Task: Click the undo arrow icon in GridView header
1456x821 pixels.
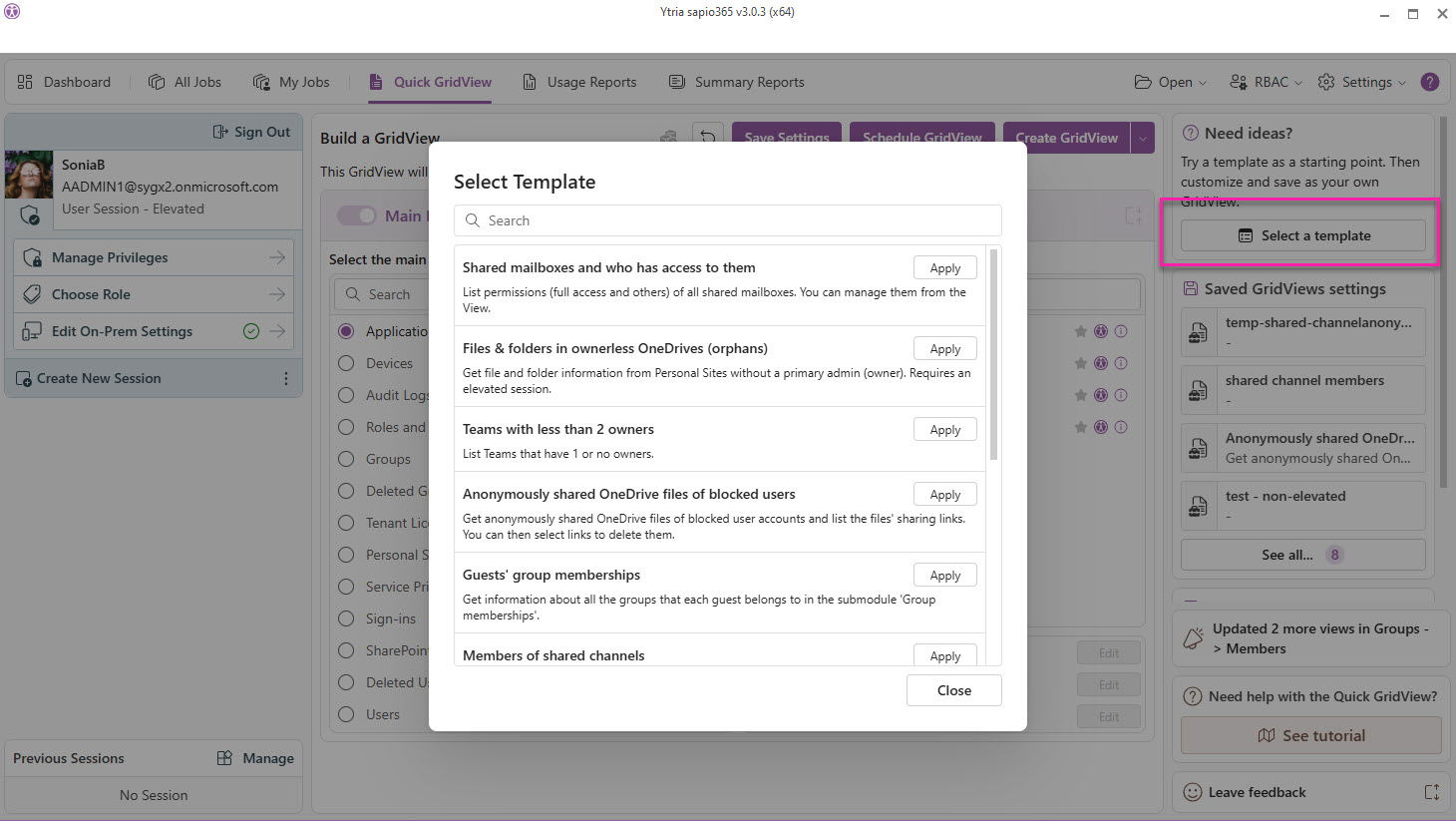Action: [x=708, y=137]
